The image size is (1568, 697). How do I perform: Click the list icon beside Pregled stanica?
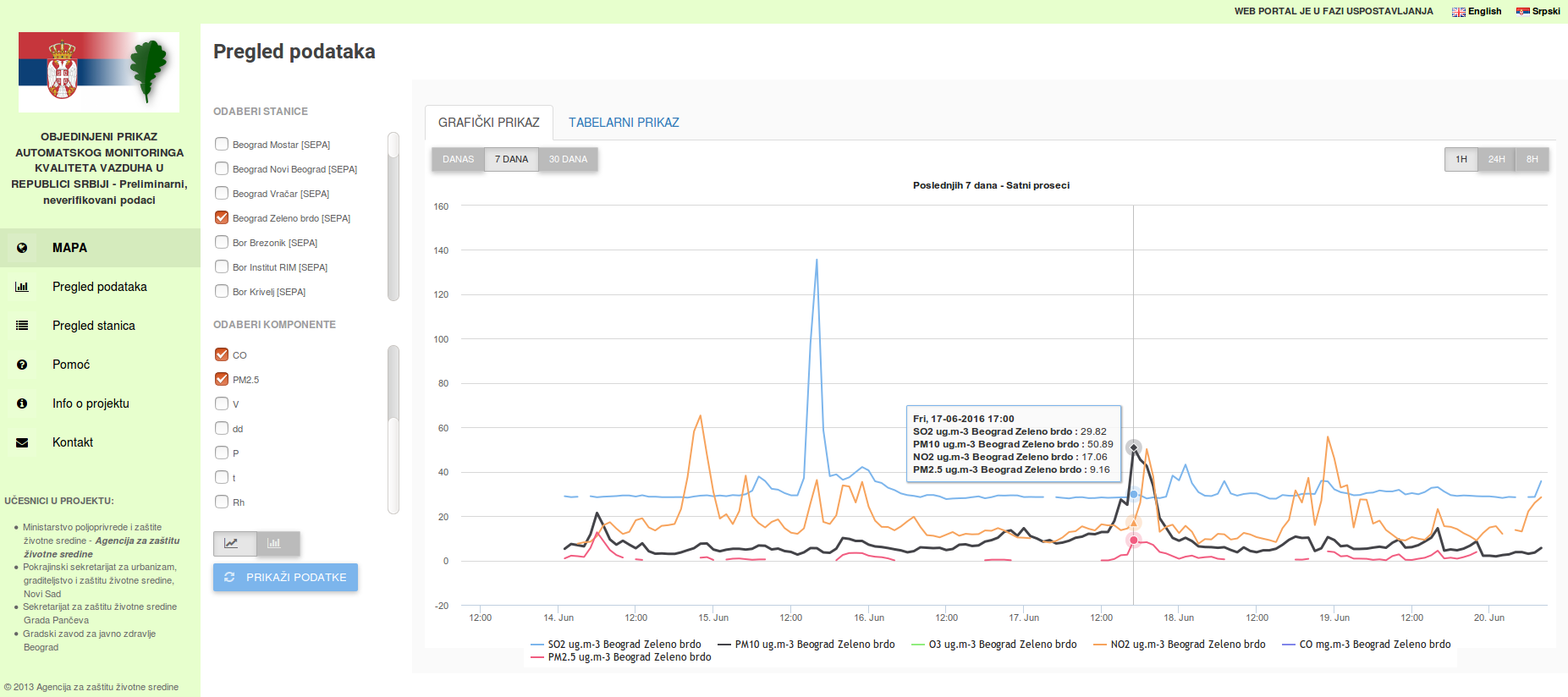click(22, 326)
